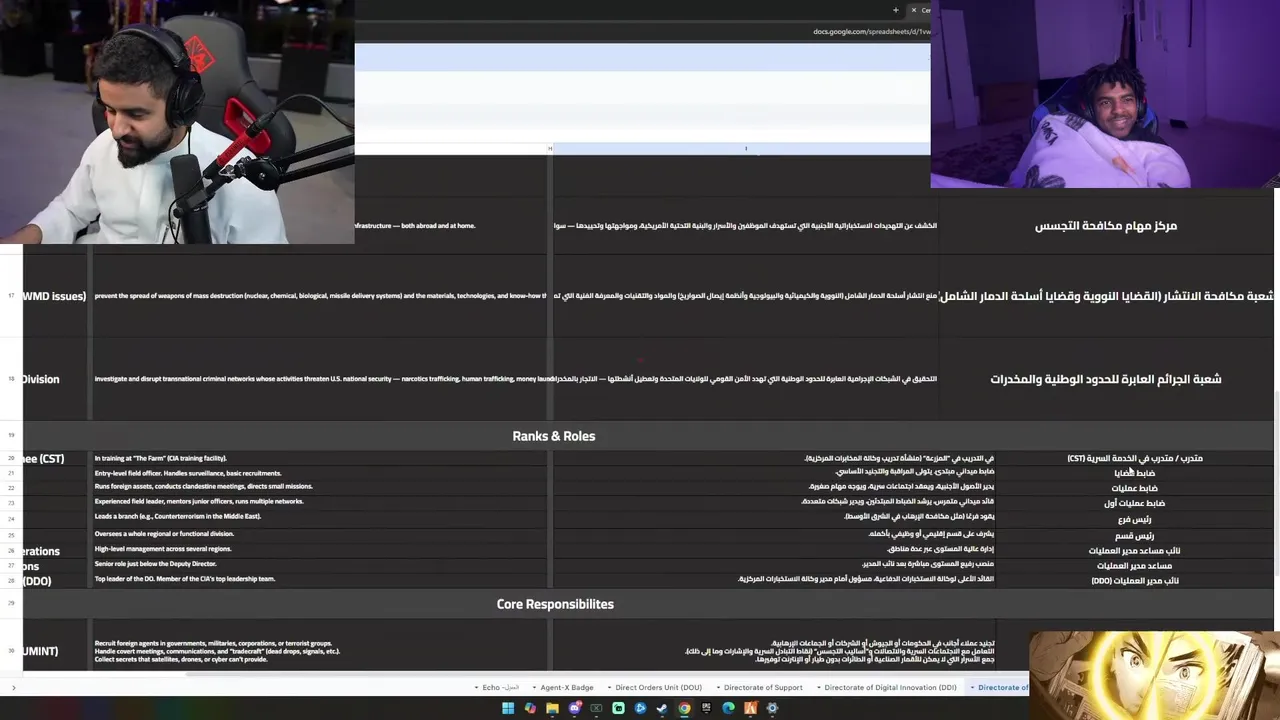Open the active Directorate sheet tab dropdown

click(972, 688)
